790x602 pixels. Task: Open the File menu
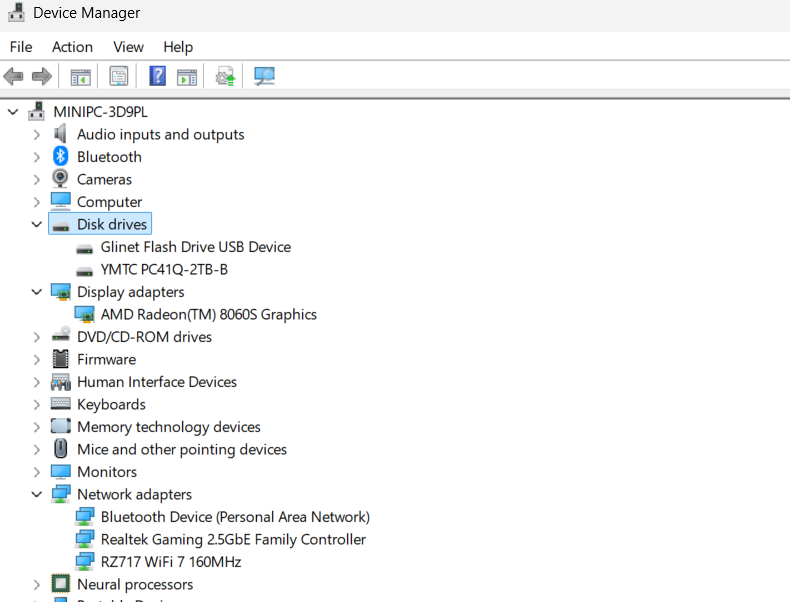point(21,47)
